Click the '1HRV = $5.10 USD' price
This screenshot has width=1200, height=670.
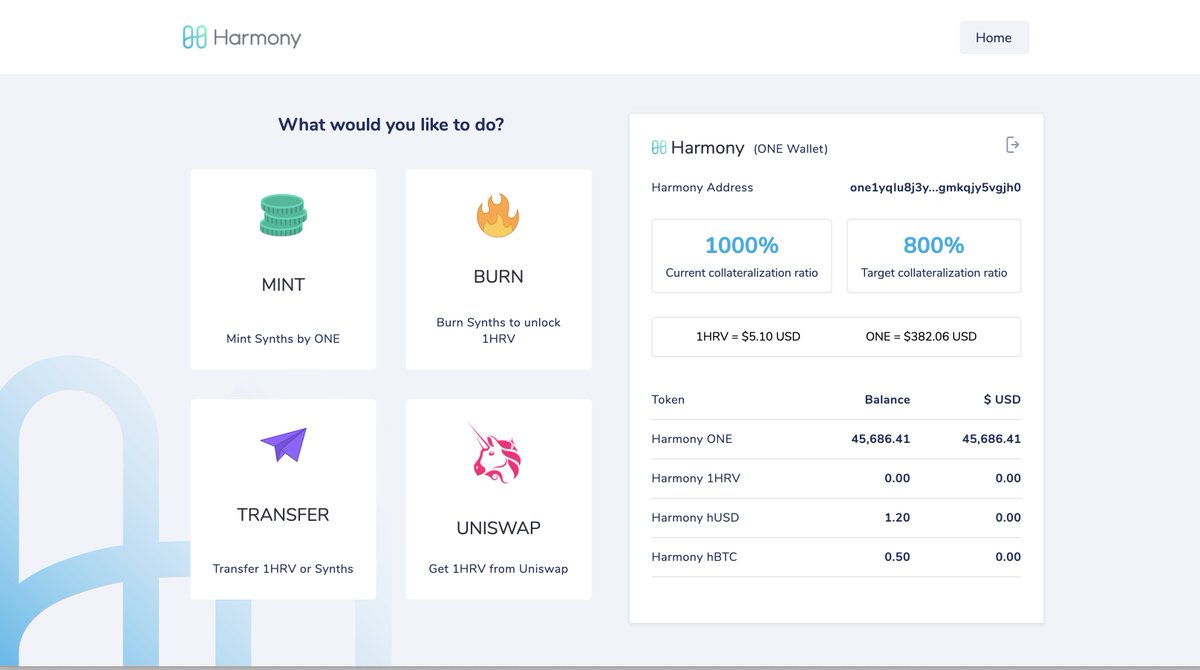[748, 337]
